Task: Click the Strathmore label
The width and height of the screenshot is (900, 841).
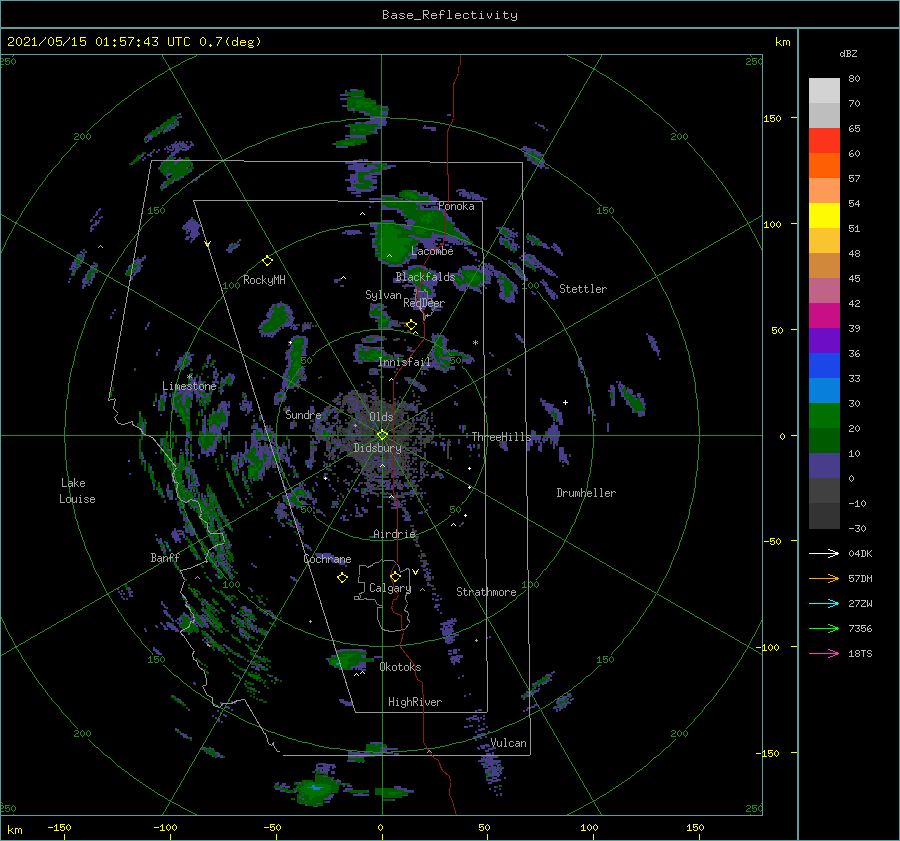Action: click(x=486, y=592)
